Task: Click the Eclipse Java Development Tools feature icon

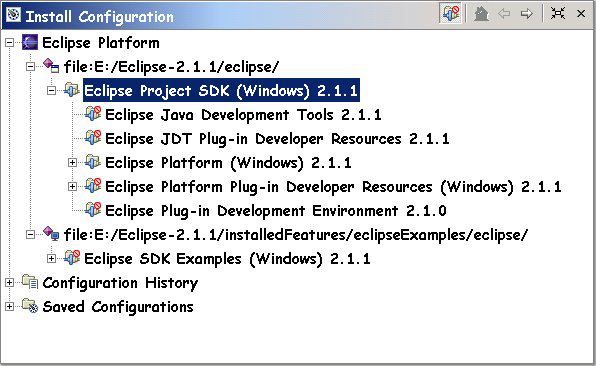Action: (93, 114)
